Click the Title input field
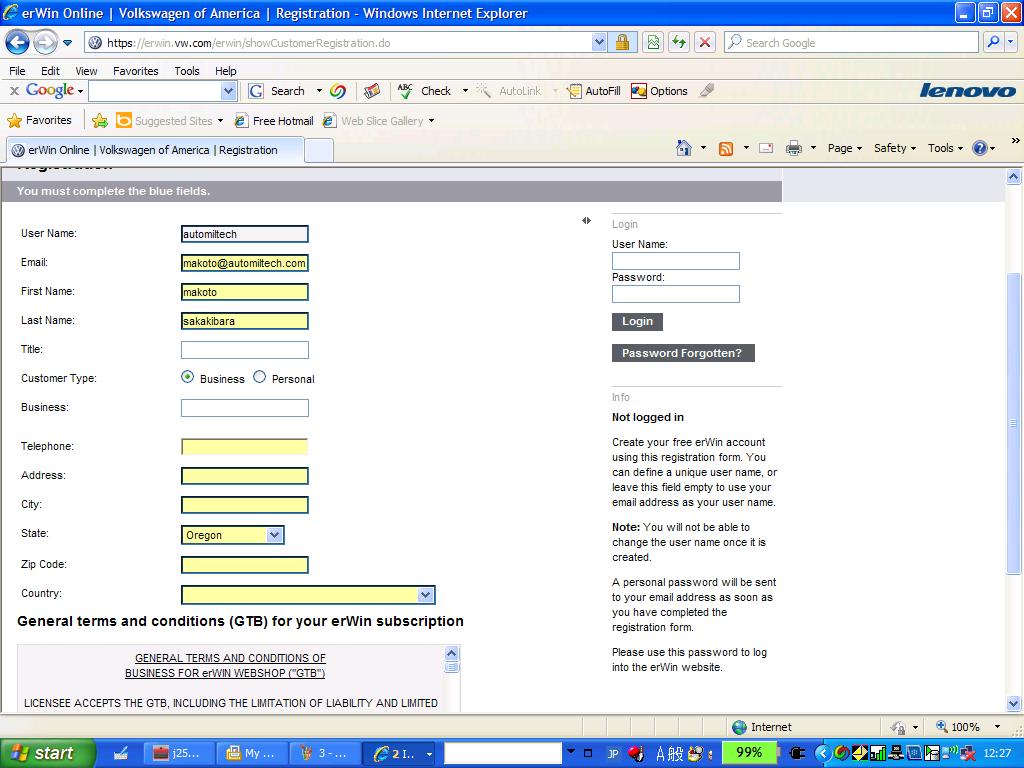The image size is (1024, 768). [244, 350]
